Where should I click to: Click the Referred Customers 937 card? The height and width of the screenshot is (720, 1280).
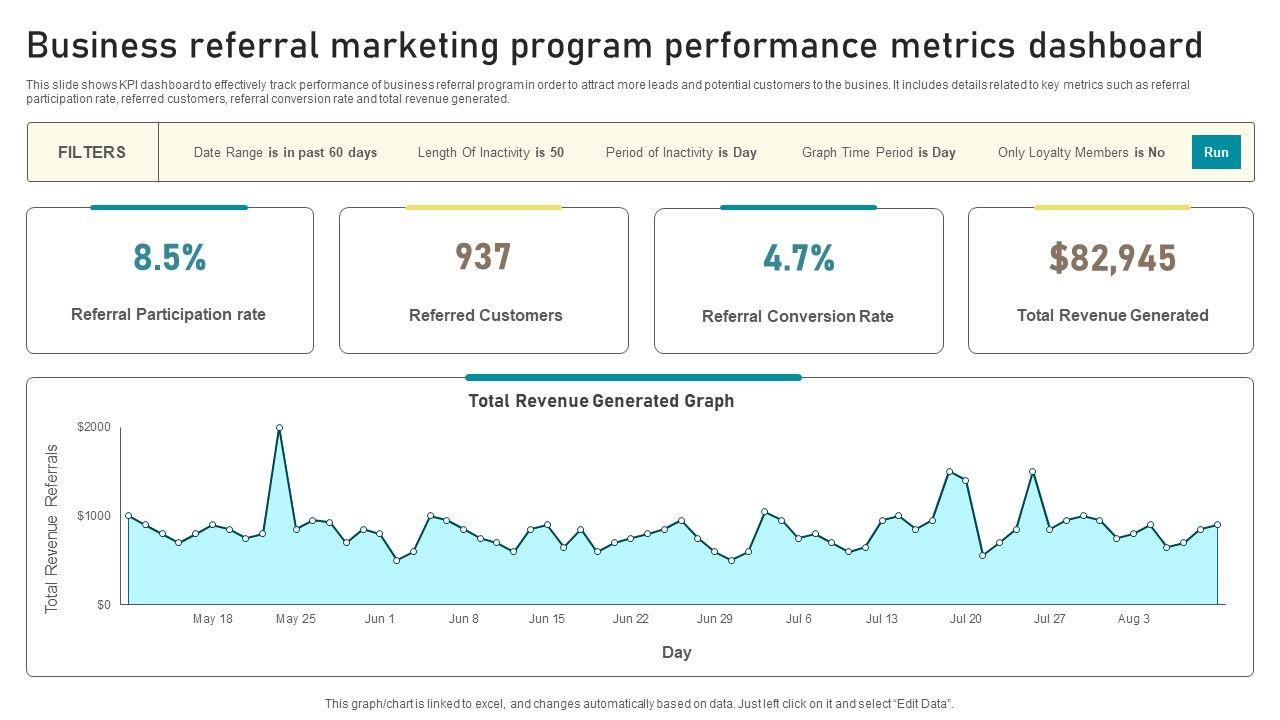coord(484,282)
